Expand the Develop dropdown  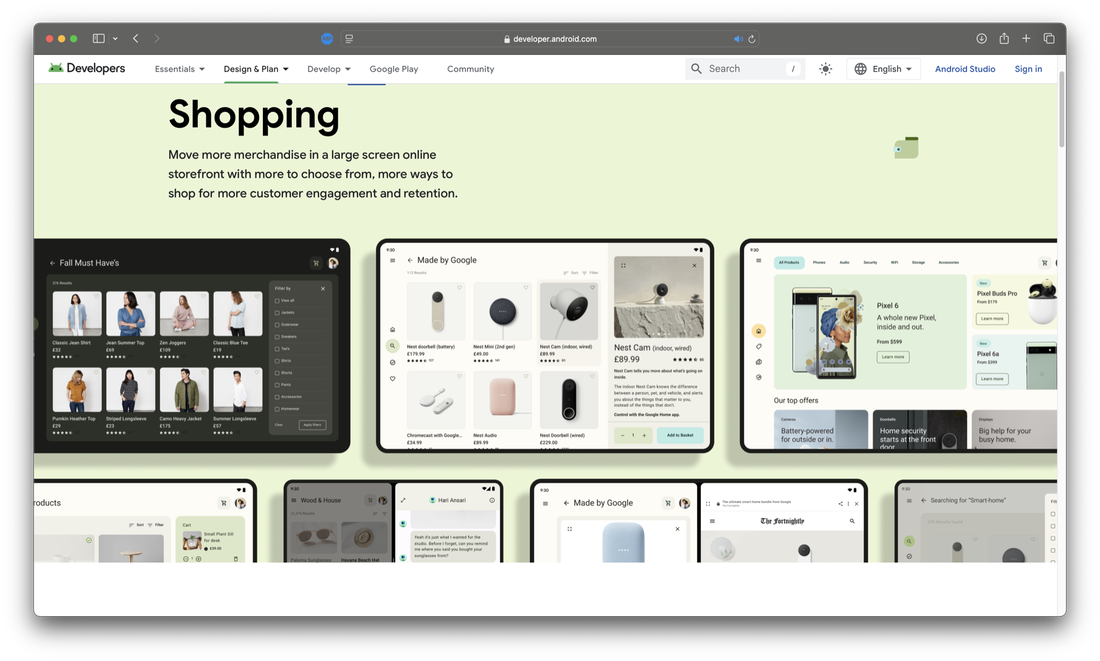click(329, 69)
